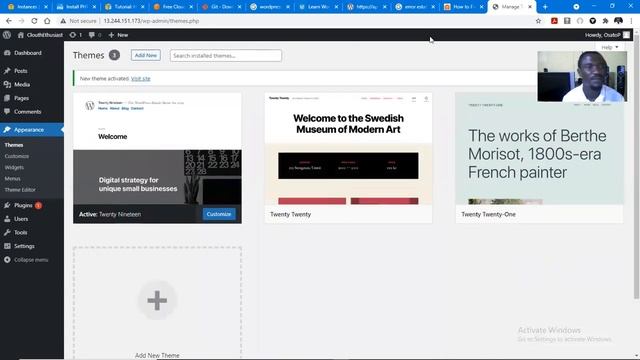Switch to the Git browser tab
This screenshot has height=360, width=640.
(x=221, y=7)
